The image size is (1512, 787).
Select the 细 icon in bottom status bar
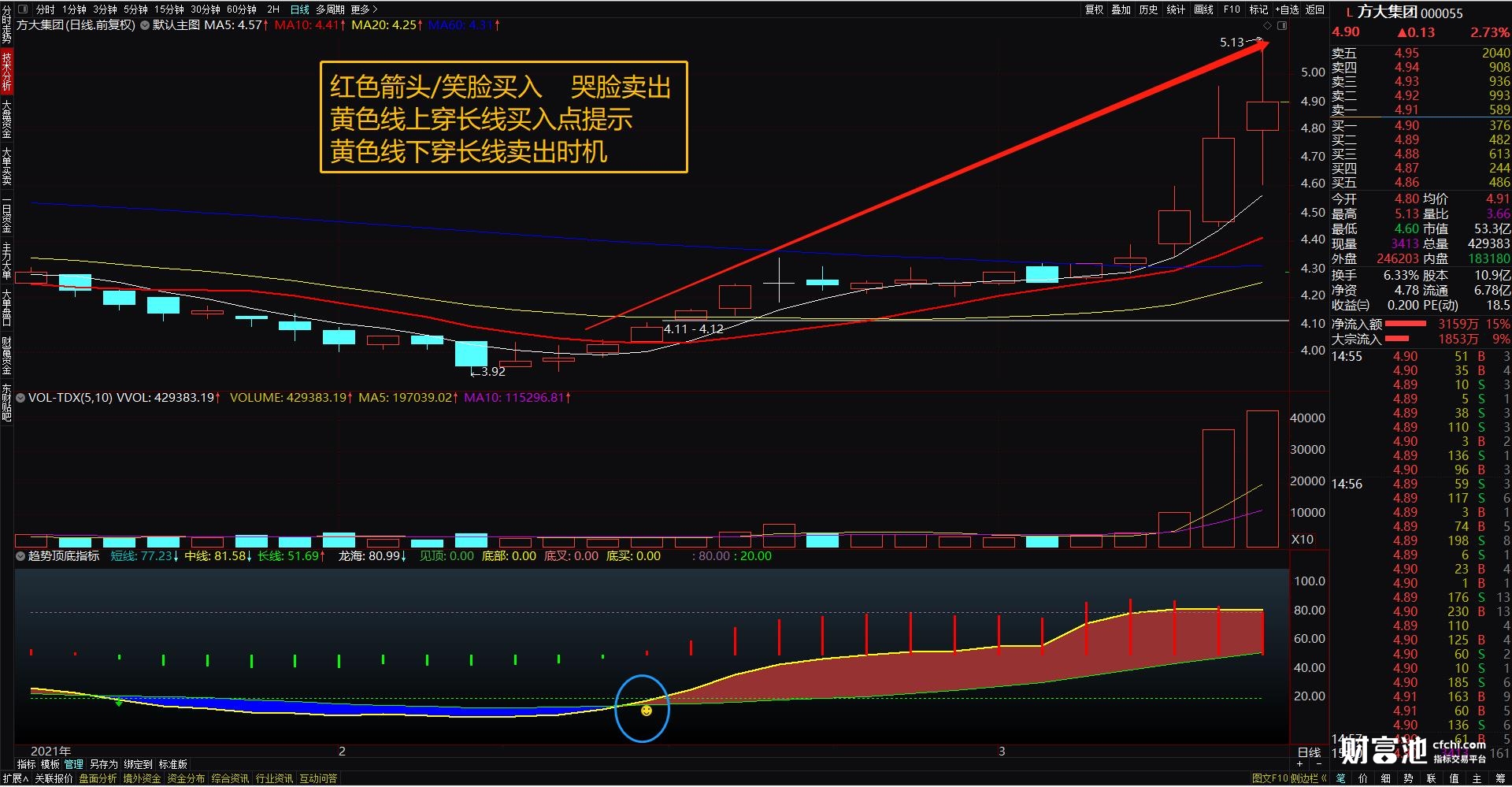point(1385,778)
